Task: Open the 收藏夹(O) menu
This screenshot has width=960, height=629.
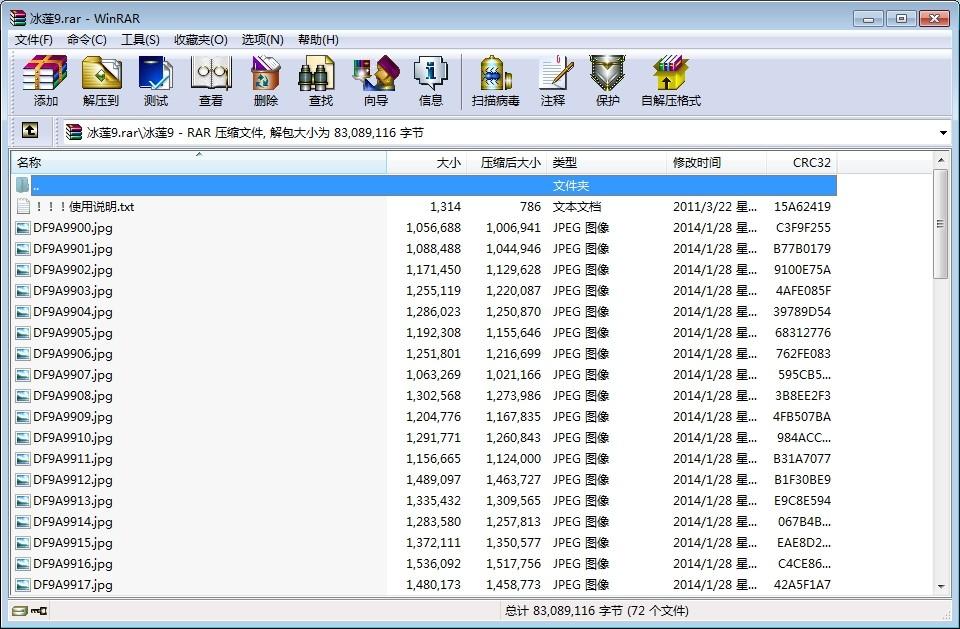Action: [200, 40]
